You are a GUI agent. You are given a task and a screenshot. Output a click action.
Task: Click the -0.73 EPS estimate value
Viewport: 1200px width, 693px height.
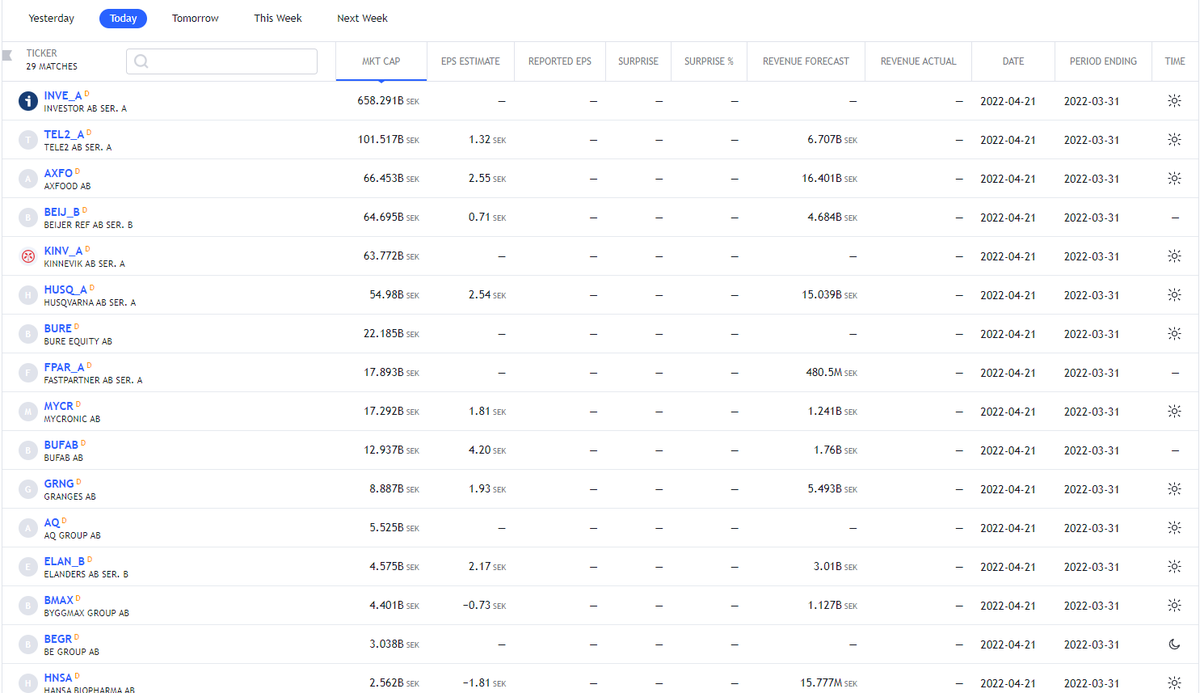click(x=484, y=605)
